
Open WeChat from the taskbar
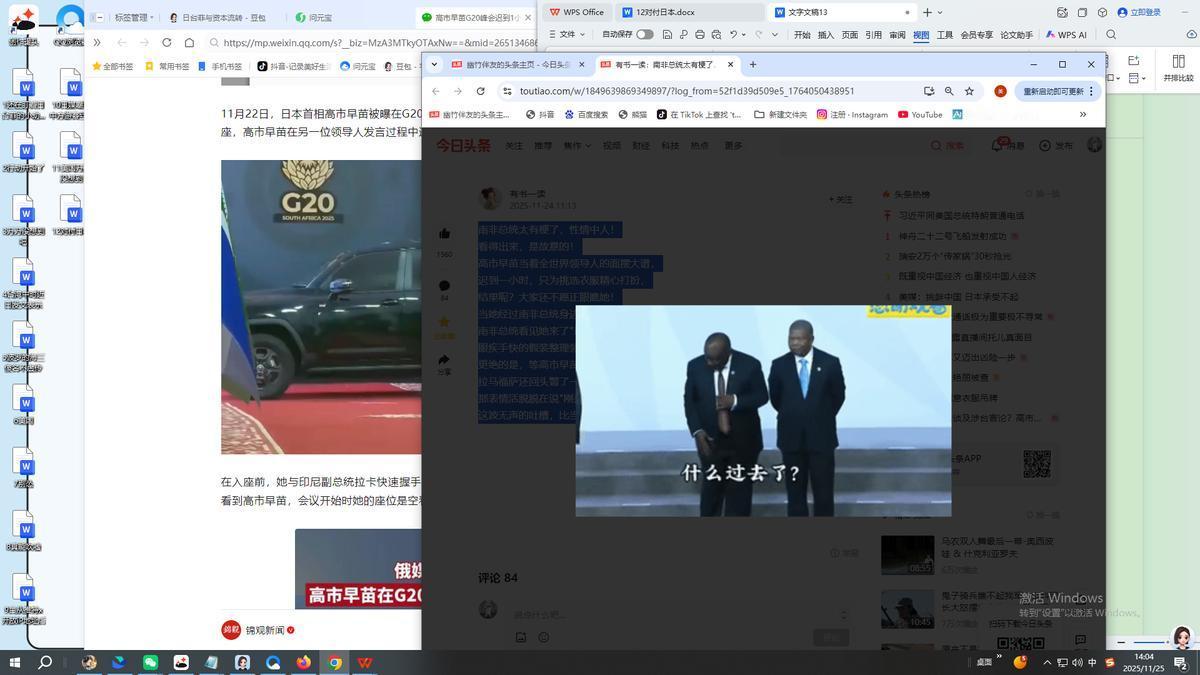150,662
